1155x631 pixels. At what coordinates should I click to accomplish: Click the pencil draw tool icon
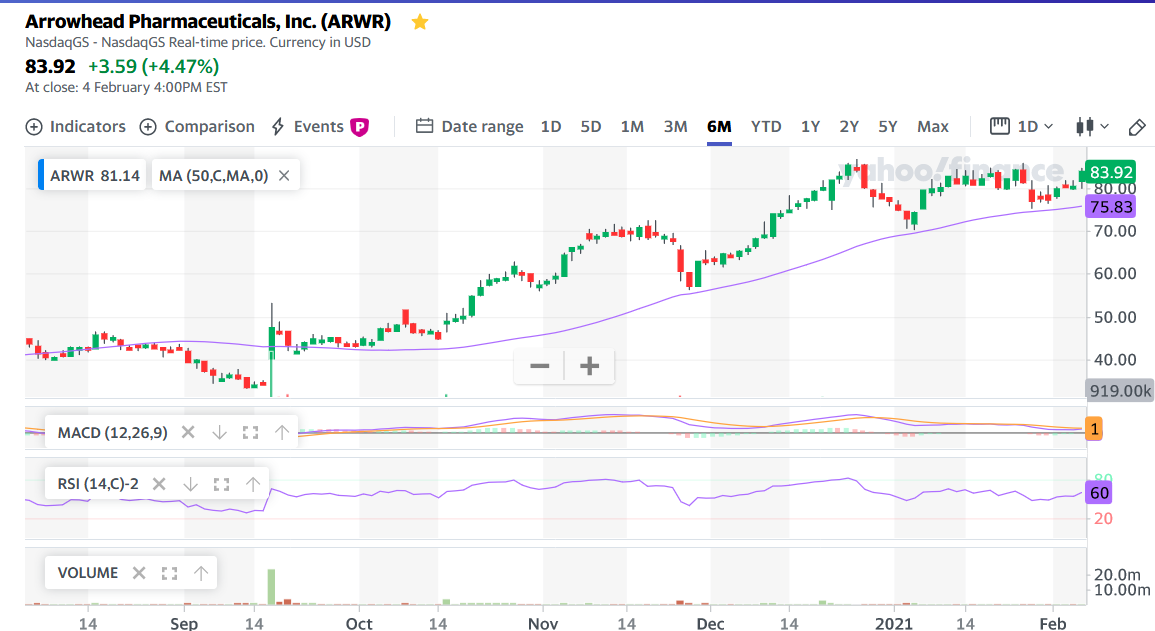point(1137,127)
